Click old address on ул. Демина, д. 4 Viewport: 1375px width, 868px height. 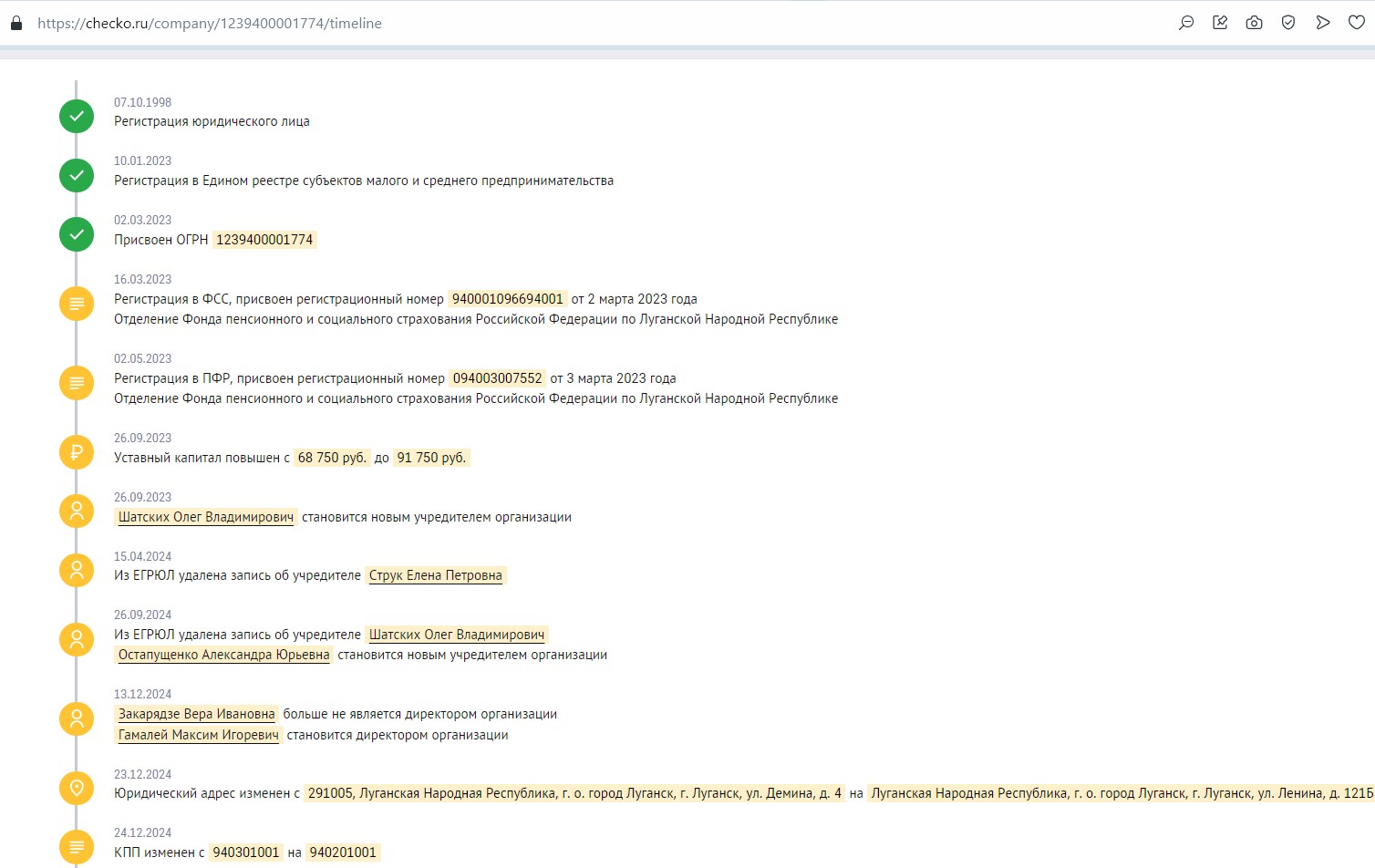[x=574, y=793]
